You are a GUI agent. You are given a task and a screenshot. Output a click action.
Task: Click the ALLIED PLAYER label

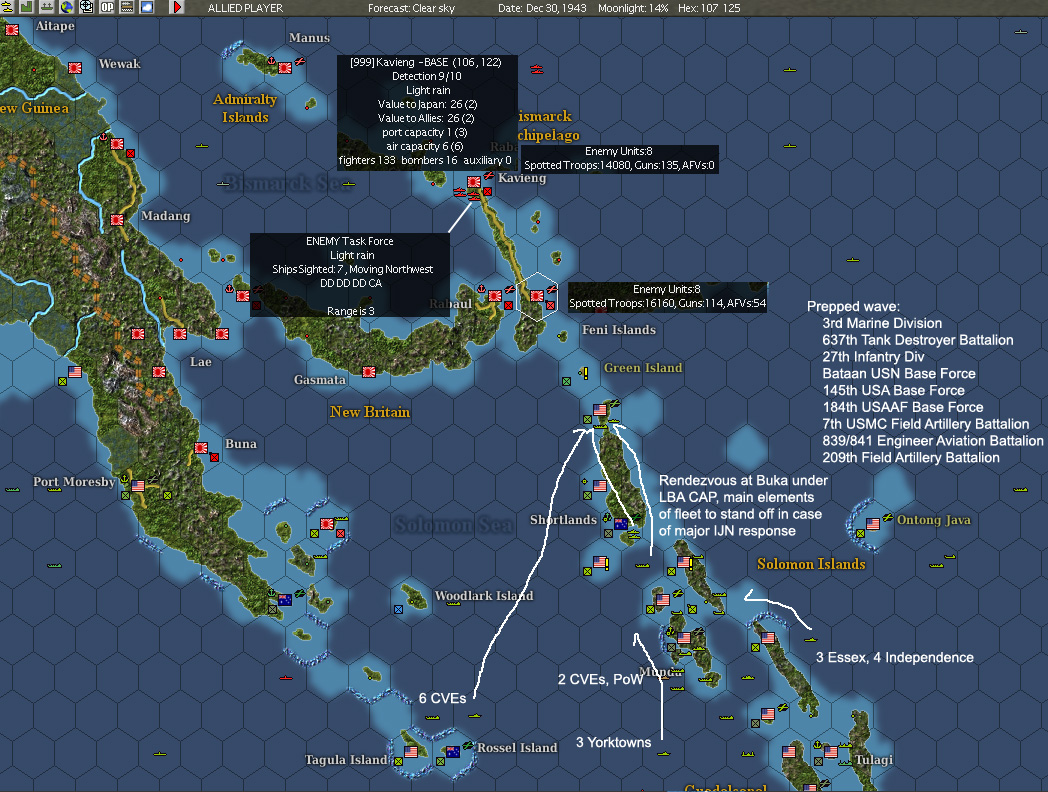245,8
